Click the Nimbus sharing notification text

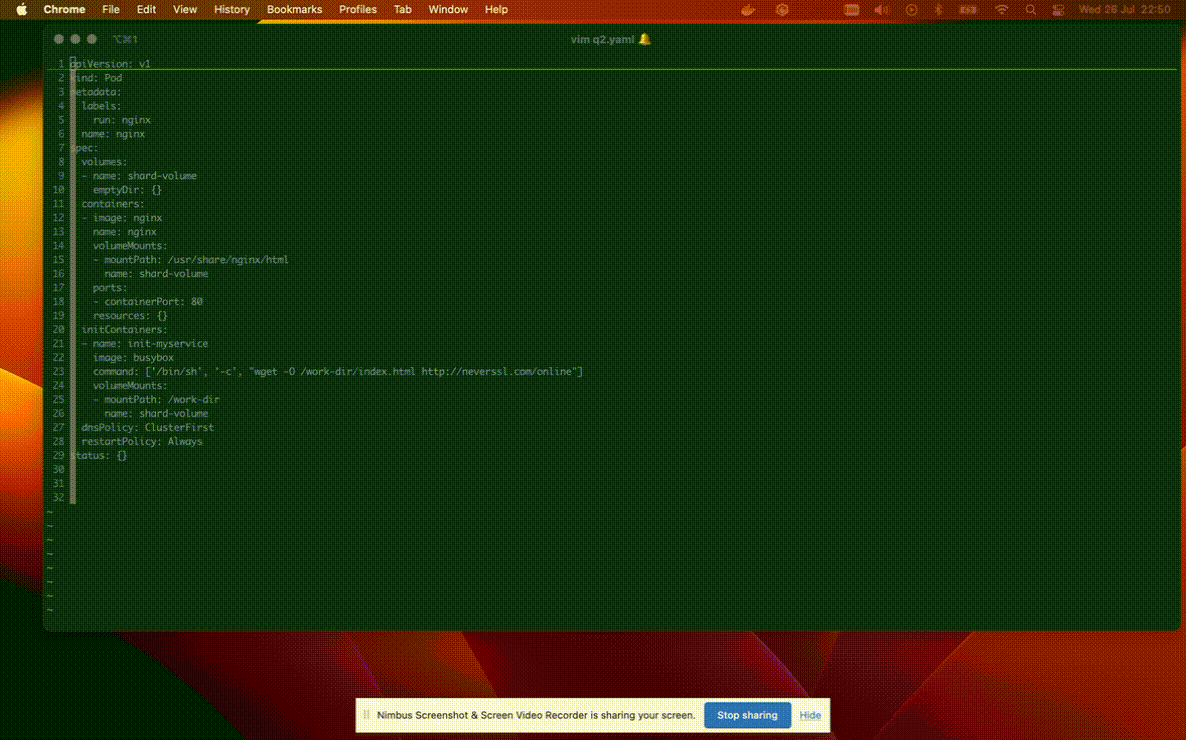pos(536,715)
